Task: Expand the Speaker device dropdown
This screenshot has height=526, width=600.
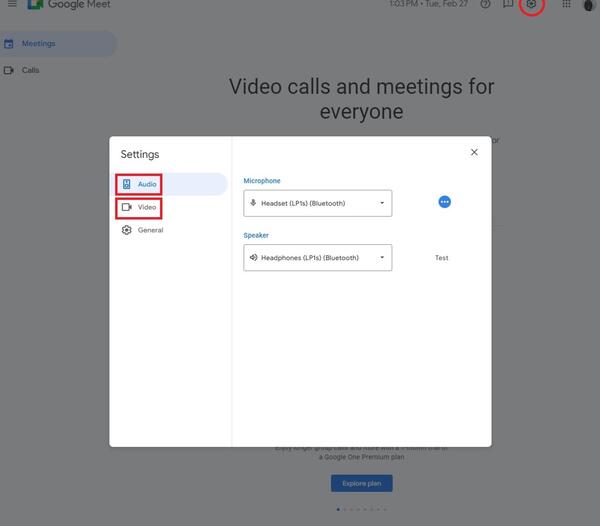Action: [318, 257]
